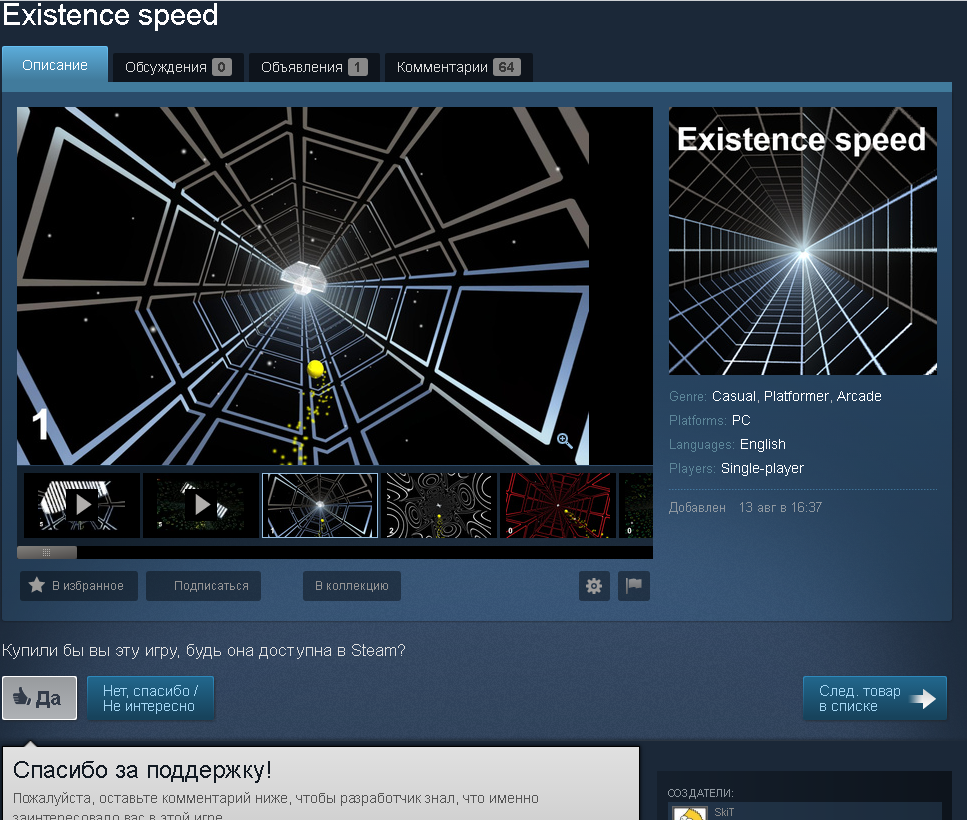967x820 pixels.
Task: Click the date 13 авг в 16:37
Action: pyautogui.click(x=780, y=507)
